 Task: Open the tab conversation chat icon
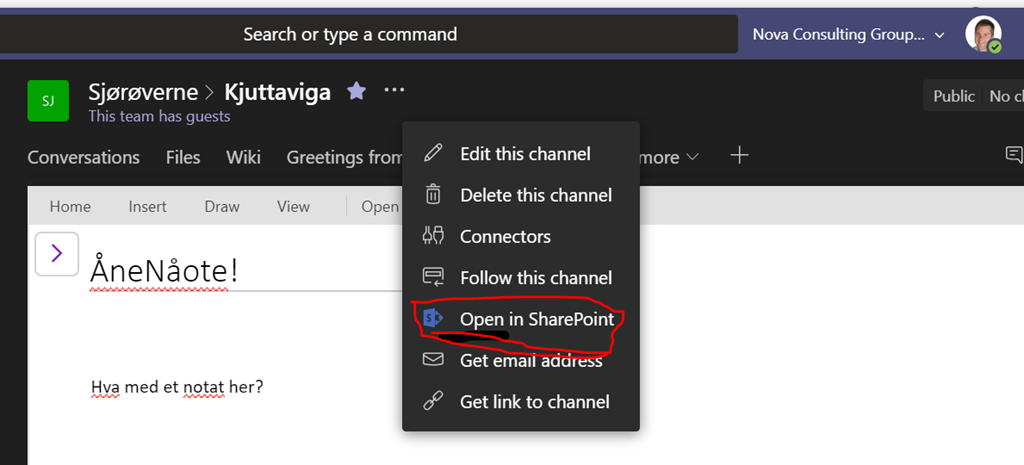pyautogui.click(x=1014, y=155)
